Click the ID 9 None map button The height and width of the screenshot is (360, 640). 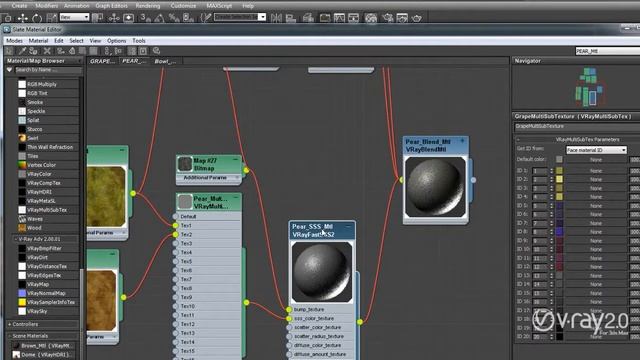(596, 241)
